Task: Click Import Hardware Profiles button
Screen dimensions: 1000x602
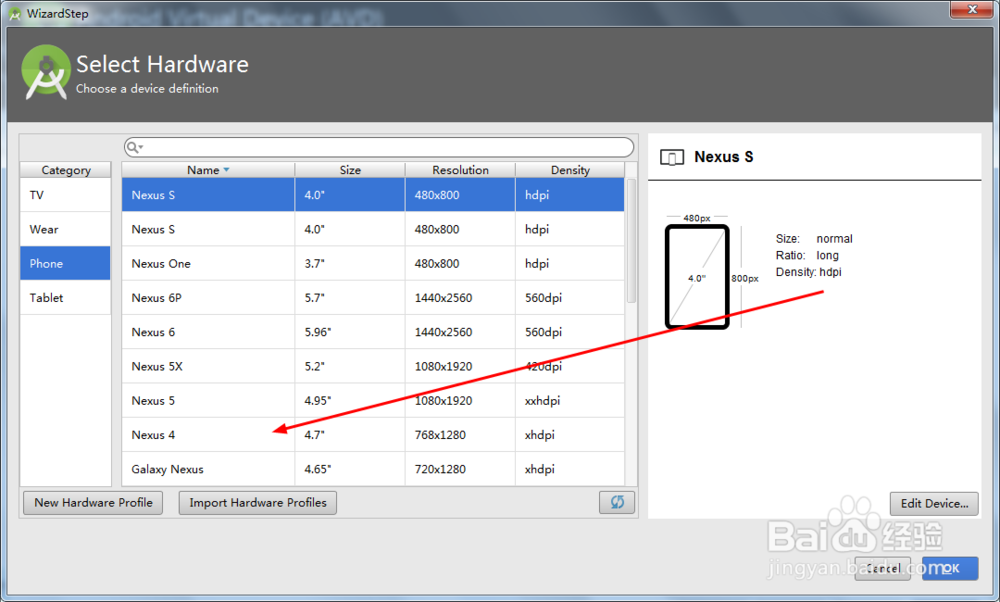Action: coord(258,503)
